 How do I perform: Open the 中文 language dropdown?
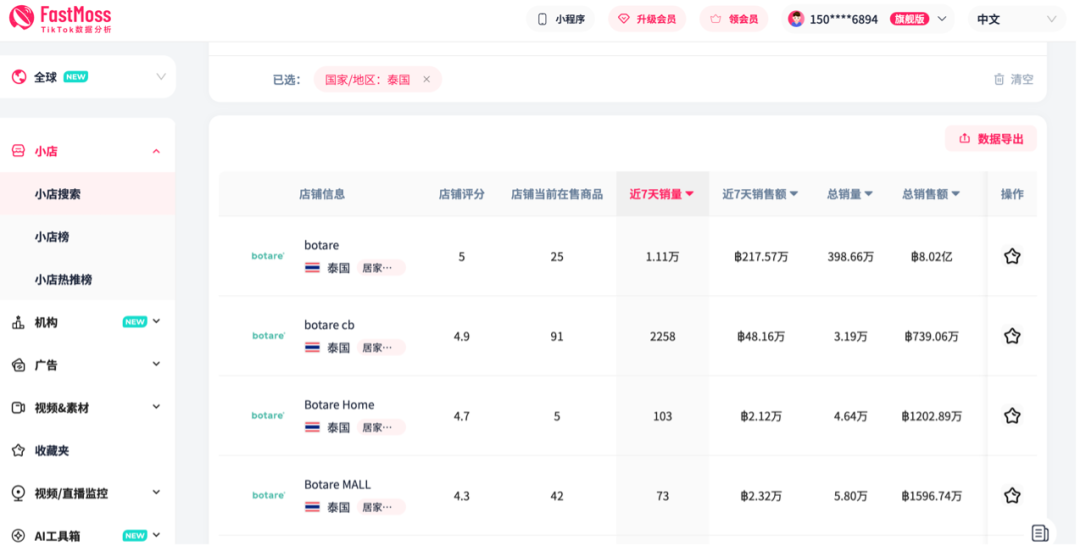[x=1016, y=19]
